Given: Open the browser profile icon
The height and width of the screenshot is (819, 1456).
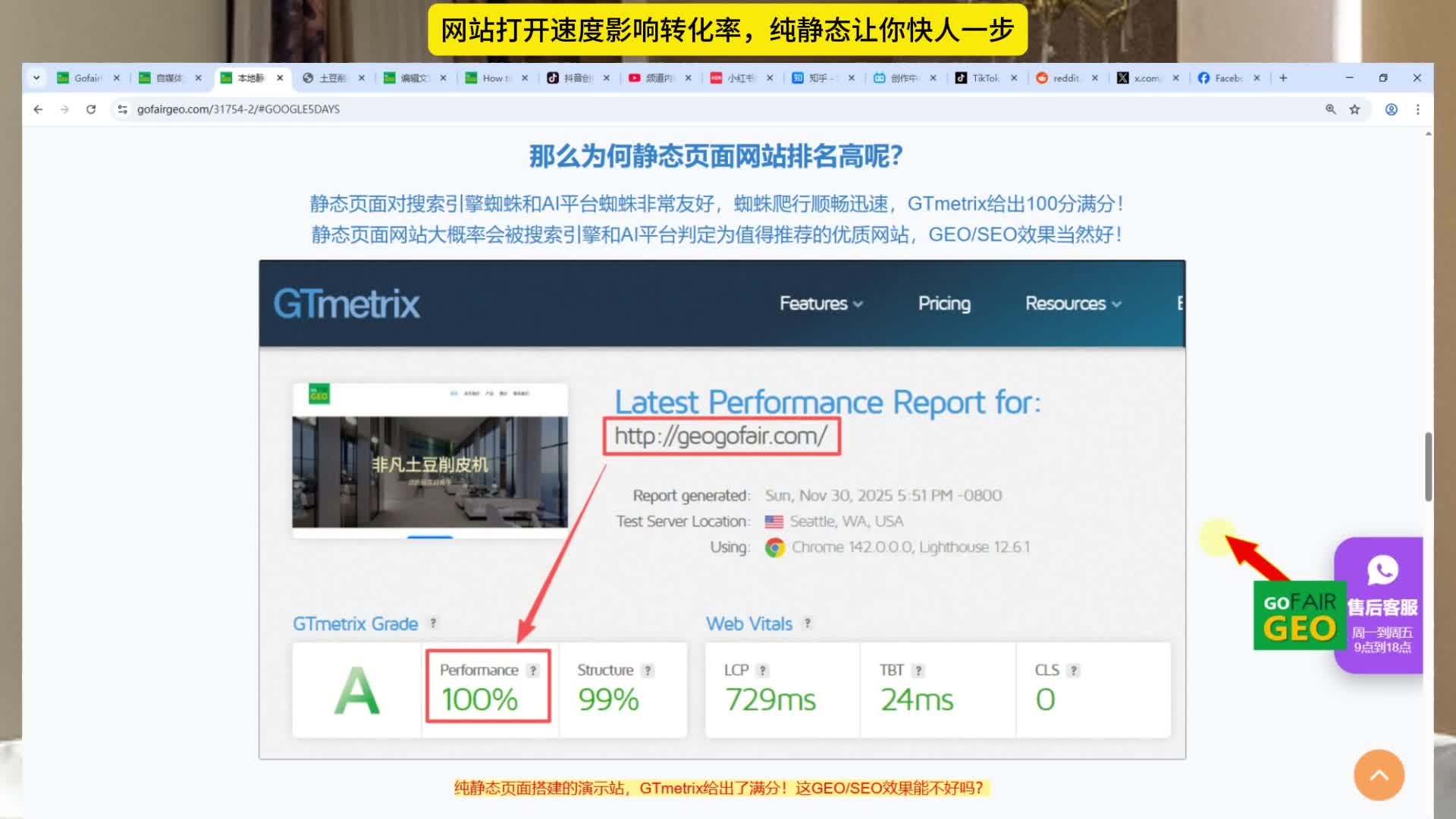Looking at the screenshot, I should (x=1392, y=109).
